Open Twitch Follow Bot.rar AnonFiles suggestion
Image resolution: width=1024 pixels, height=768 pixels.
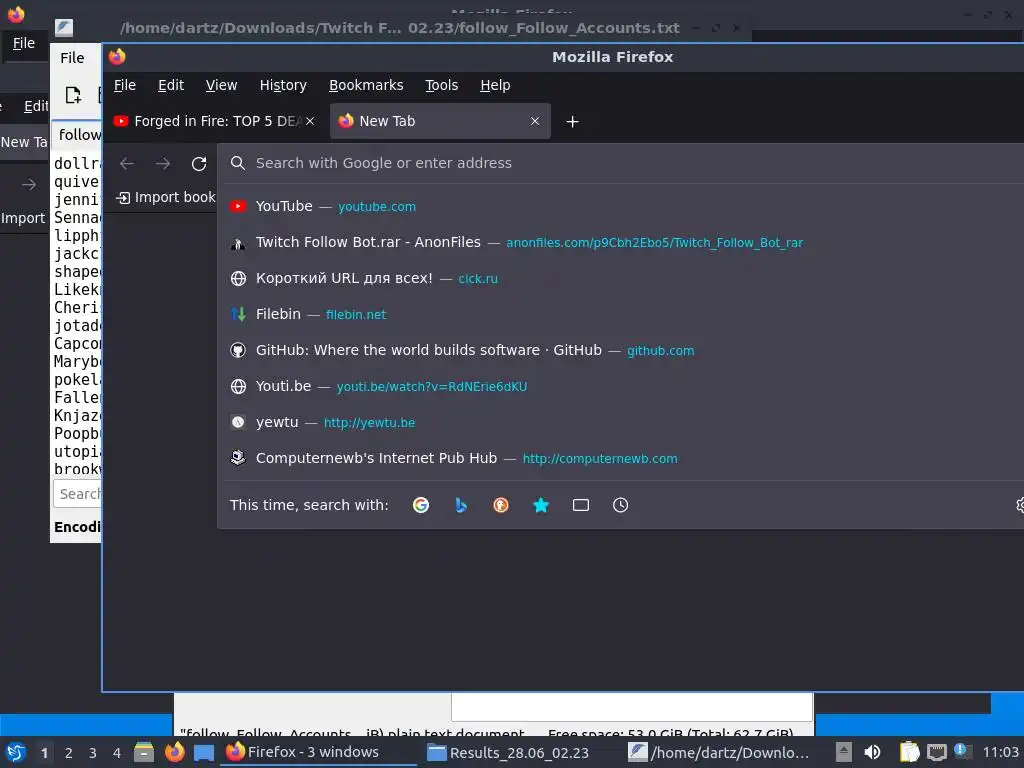[620, 242]
